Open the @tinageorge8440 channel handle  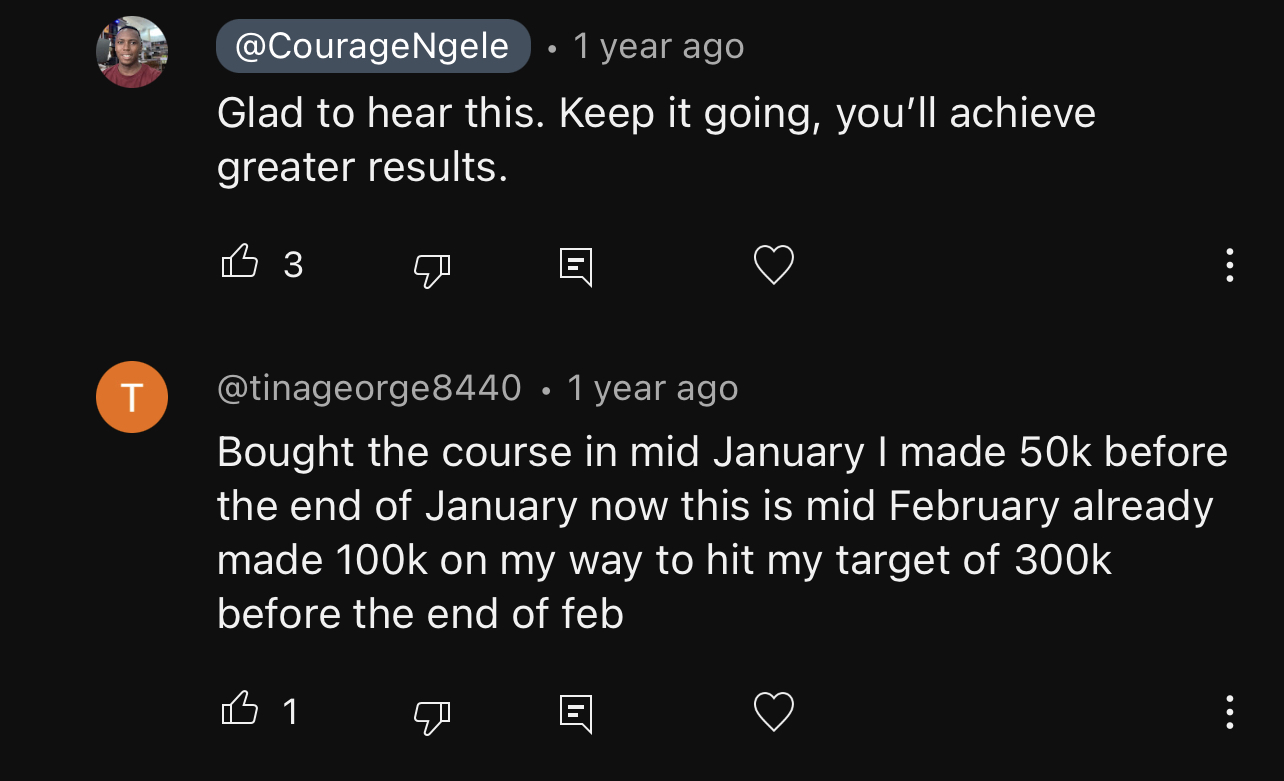point(369,388)
